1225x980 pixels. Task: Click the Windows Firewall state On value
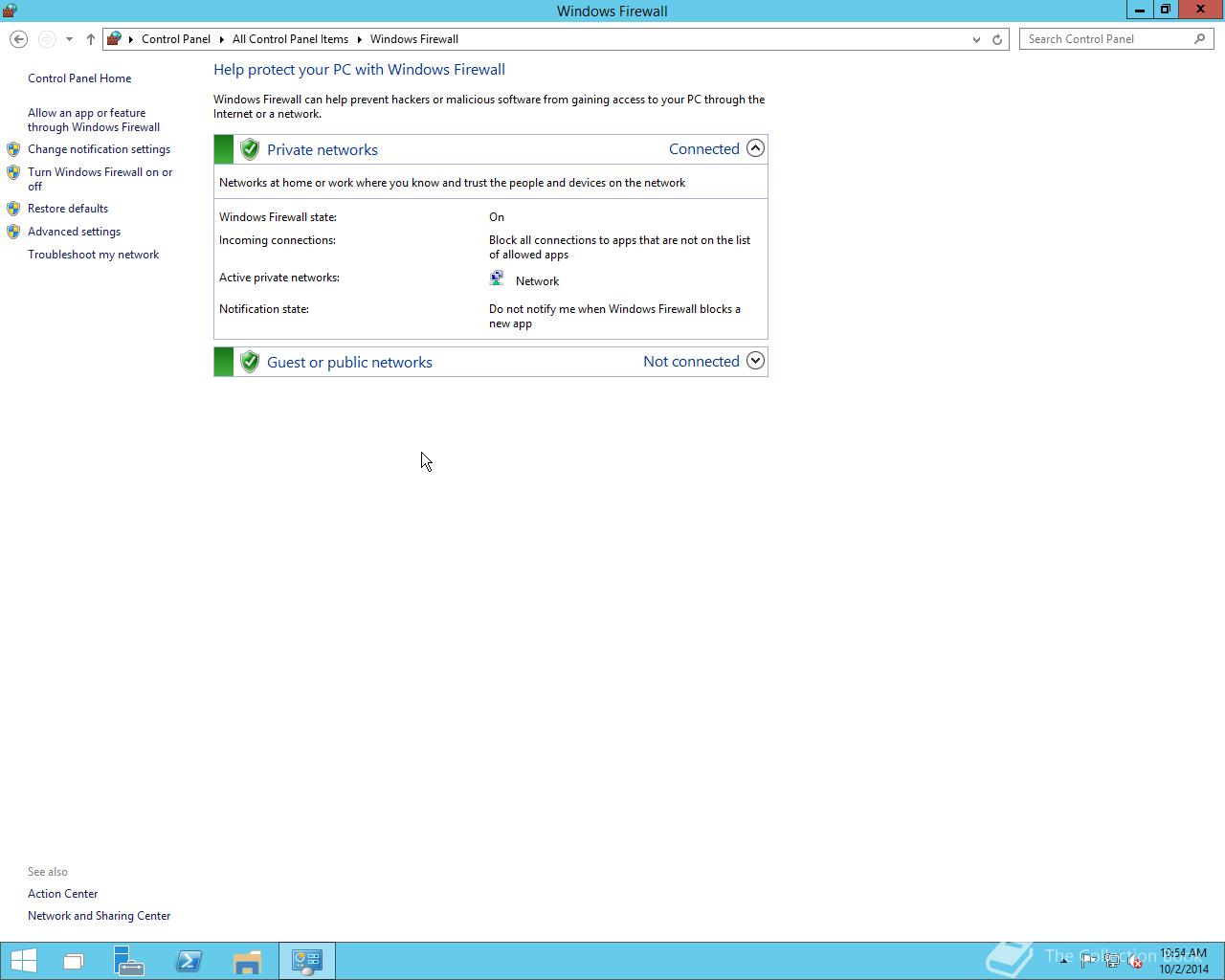click(x=497, y=217)
